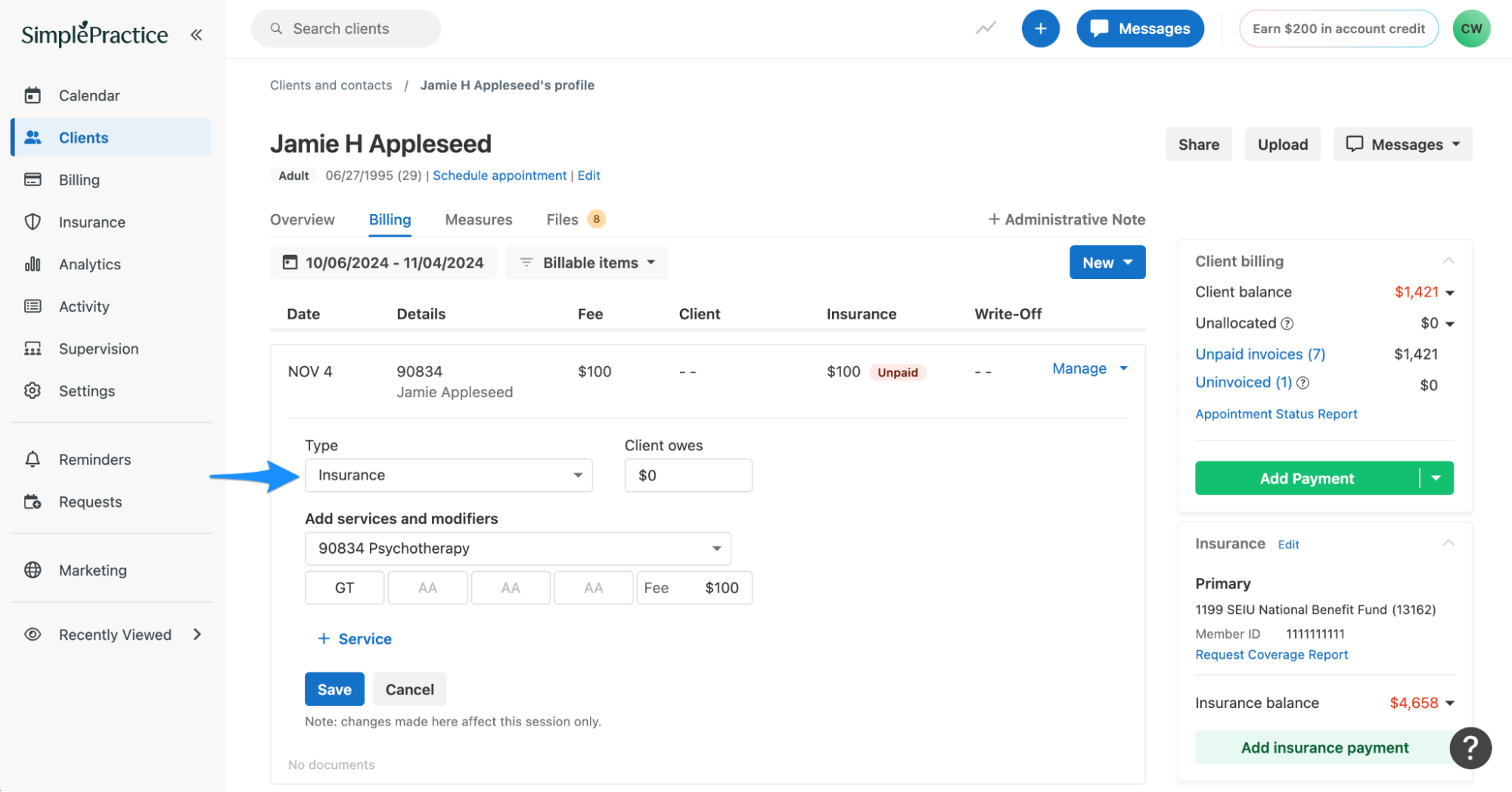This screenshot has height=792, width=1512.
Task: Click the GT modifier field
Action: (x=344, y=588)
